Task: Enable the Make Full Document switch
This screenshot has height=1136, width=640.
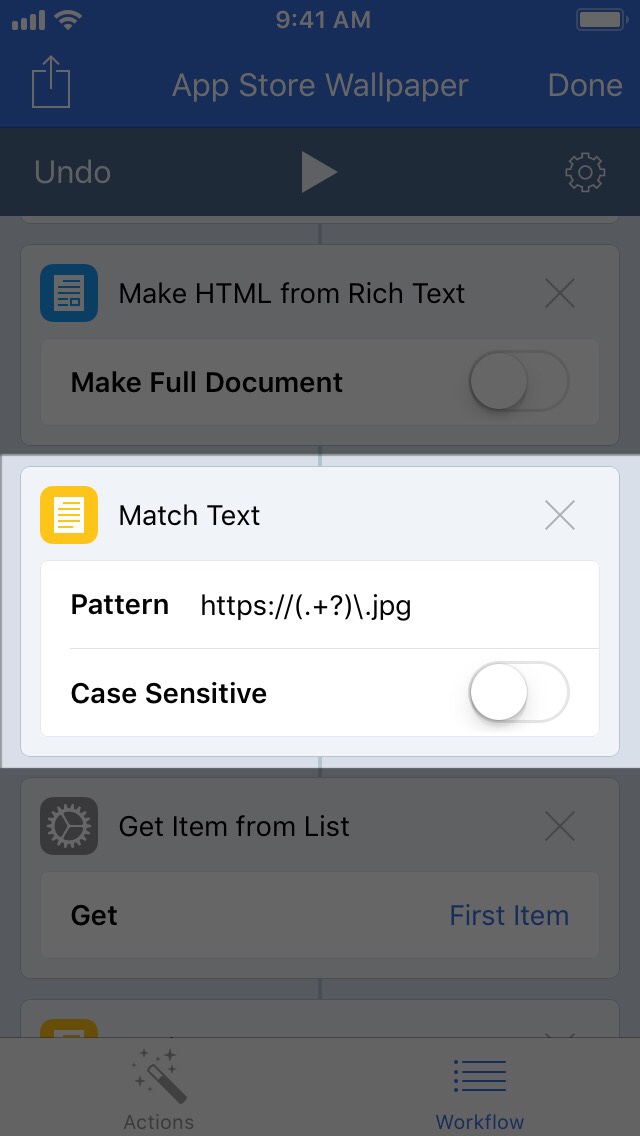Action: [518, 382]
